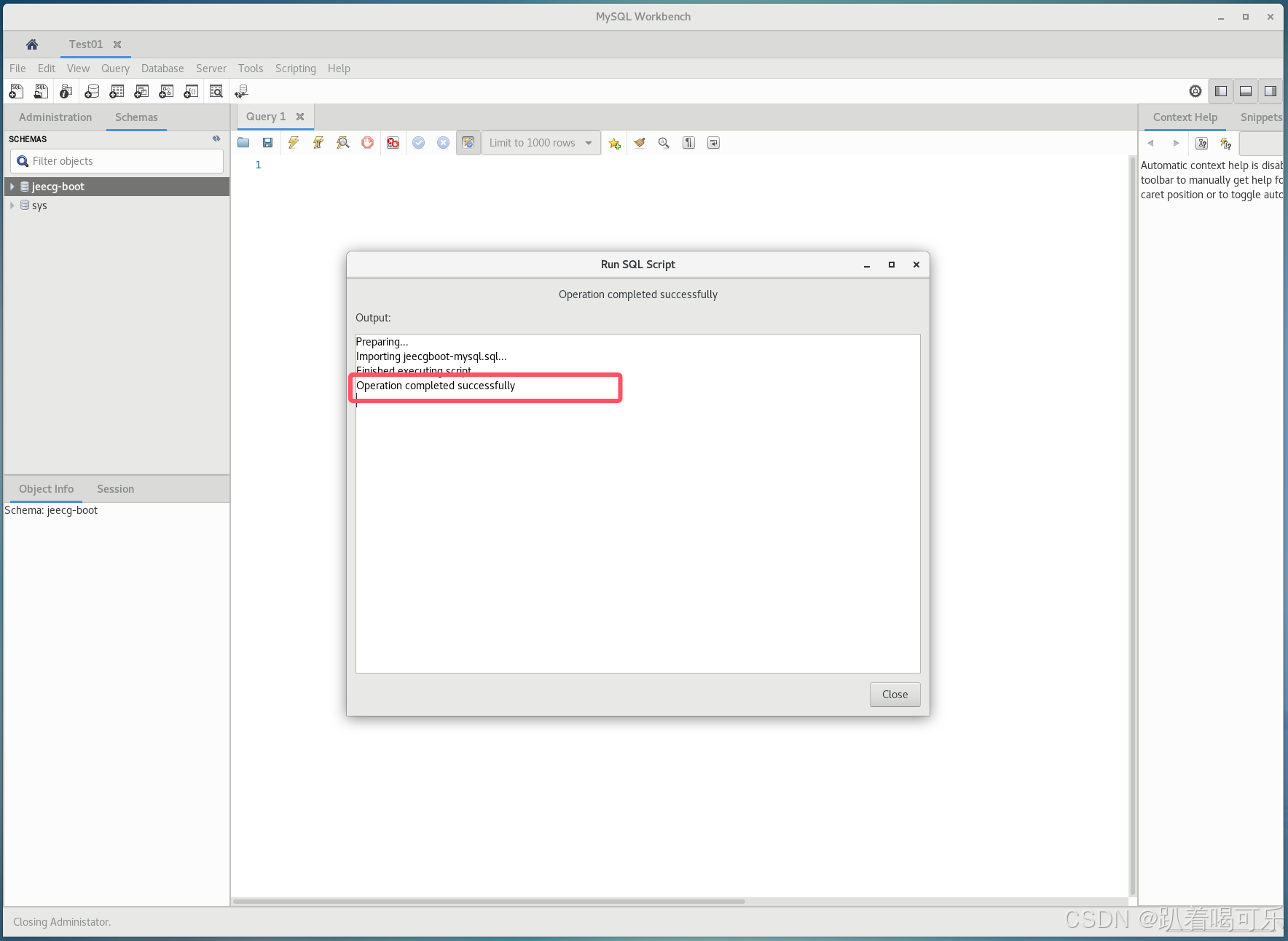Open the object inspector
Image resolution: width=1288 pixels, height=941 pixels.
[x=66, y=91]
